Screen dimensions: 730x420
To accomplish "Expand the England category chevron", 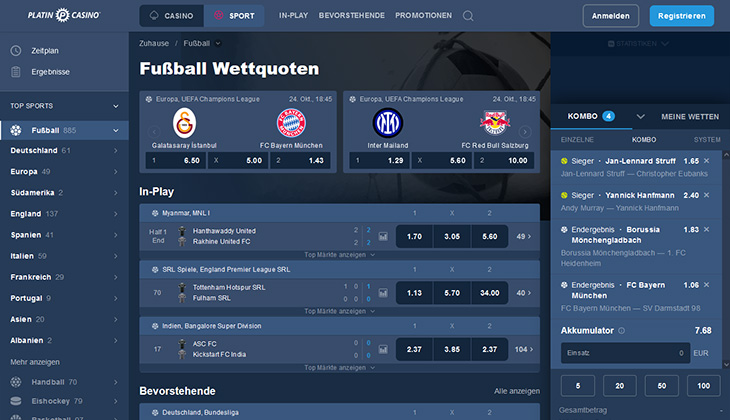I will click(115, 214).
